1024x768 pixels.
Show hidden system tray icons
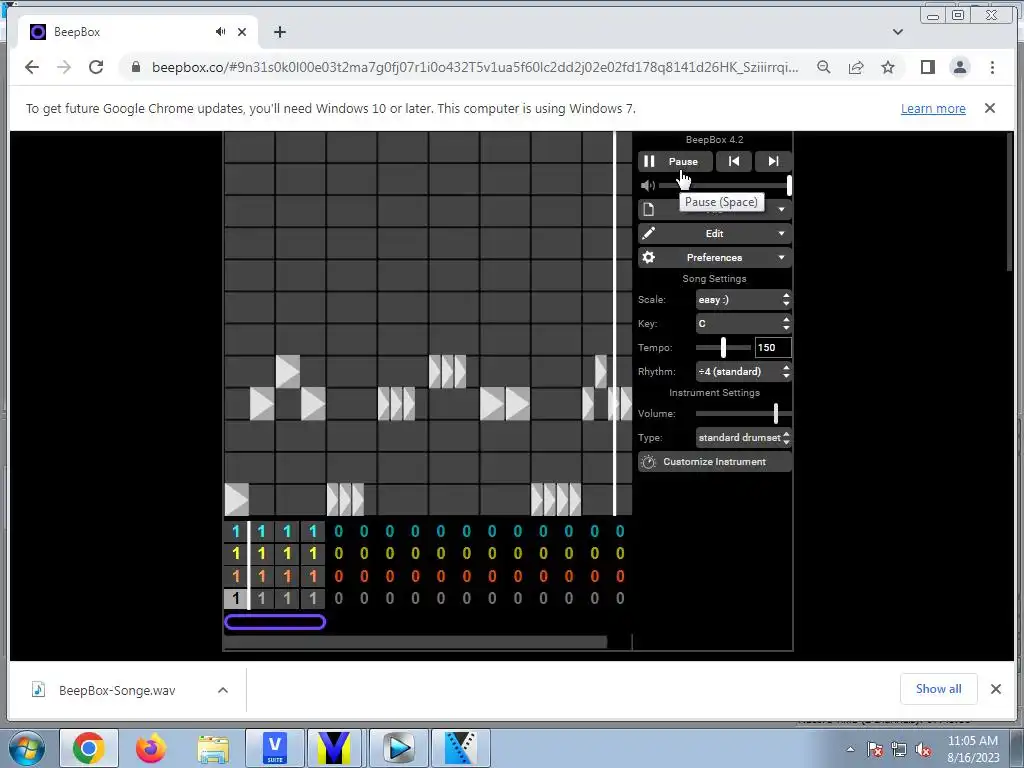coord(850,749)
